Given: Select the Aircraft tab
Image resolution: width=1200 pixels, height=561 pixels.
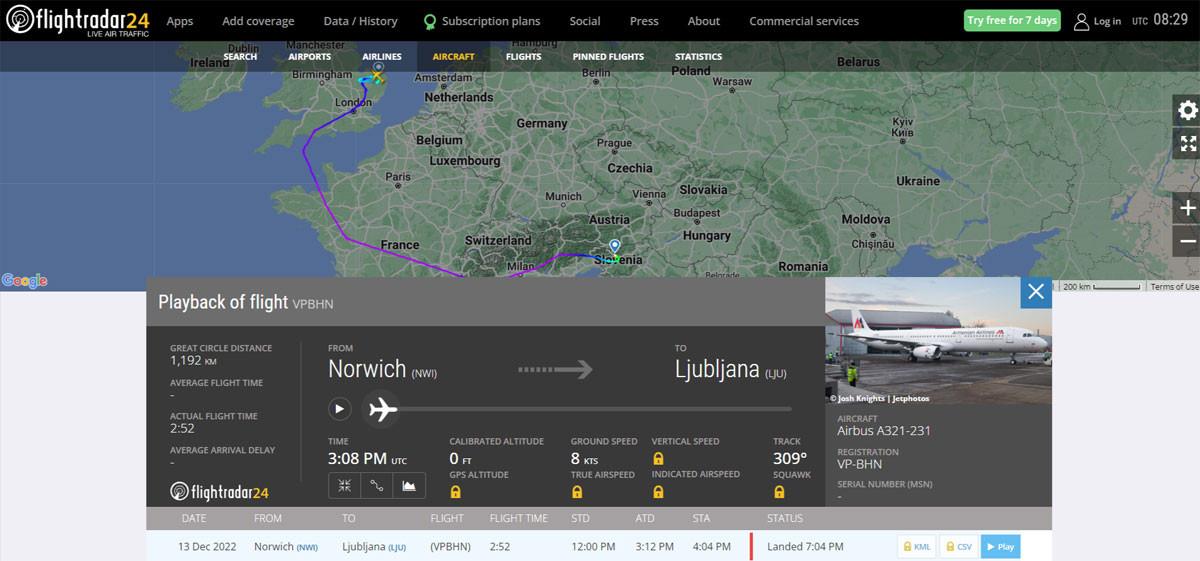Looking at the screenshot, I should [x=453, y=57].
